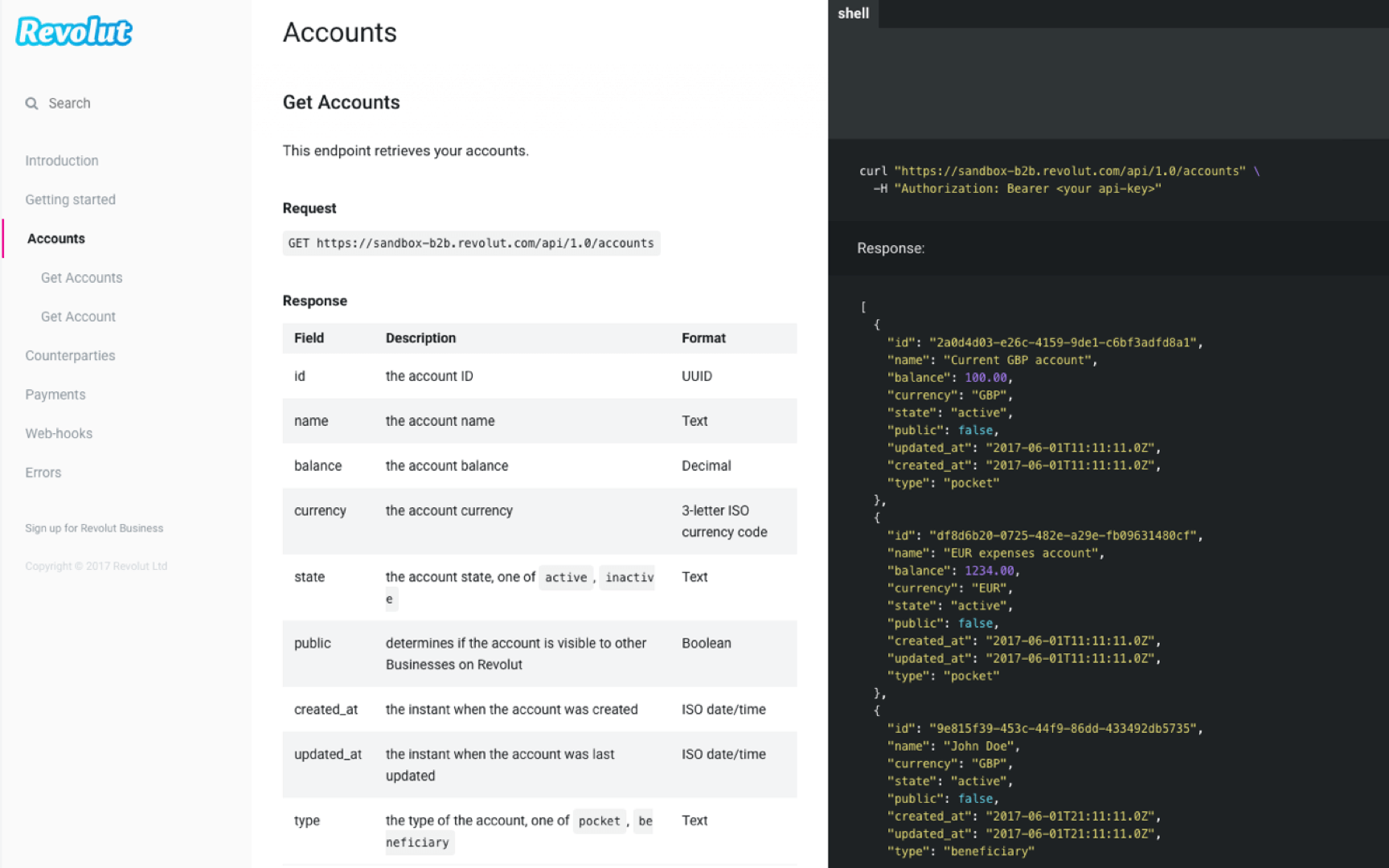Screen dimensions: 1389x868
Task: Open the Introduction section
Action: click(x=61, y=161)
